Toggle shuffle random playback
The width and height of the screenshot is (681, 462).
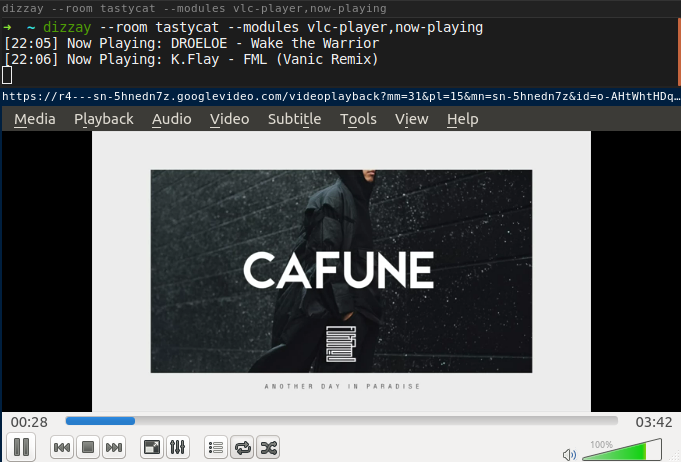(268, 447)
